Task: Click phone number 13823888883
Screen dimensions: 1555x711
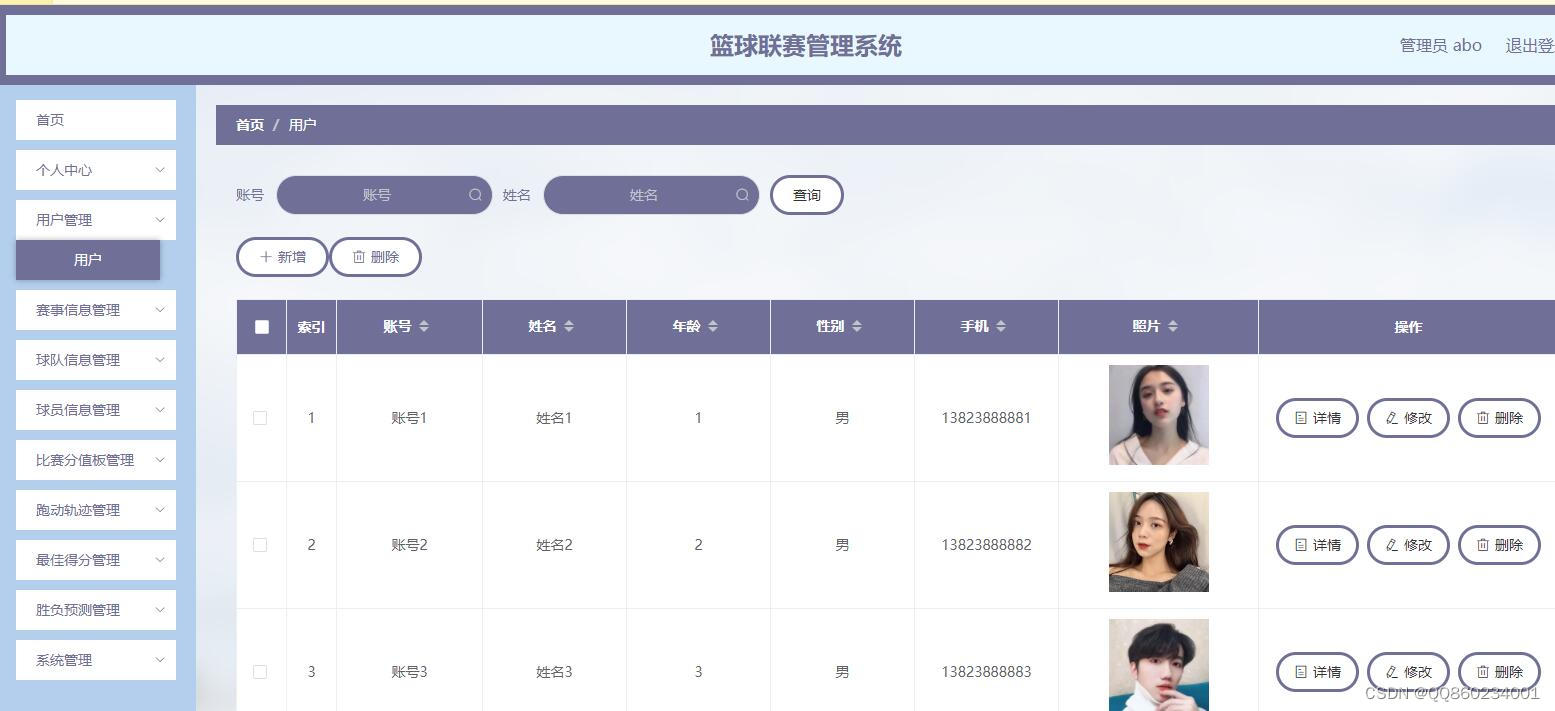Action: [986, 672]
